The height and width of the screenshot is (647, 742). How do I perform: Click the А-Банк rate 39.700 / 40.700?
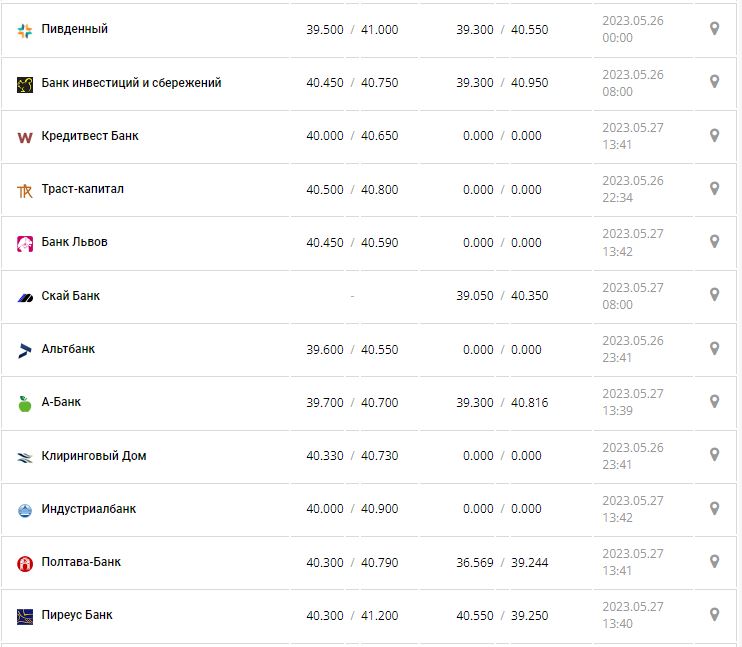[x=352, y=402]
